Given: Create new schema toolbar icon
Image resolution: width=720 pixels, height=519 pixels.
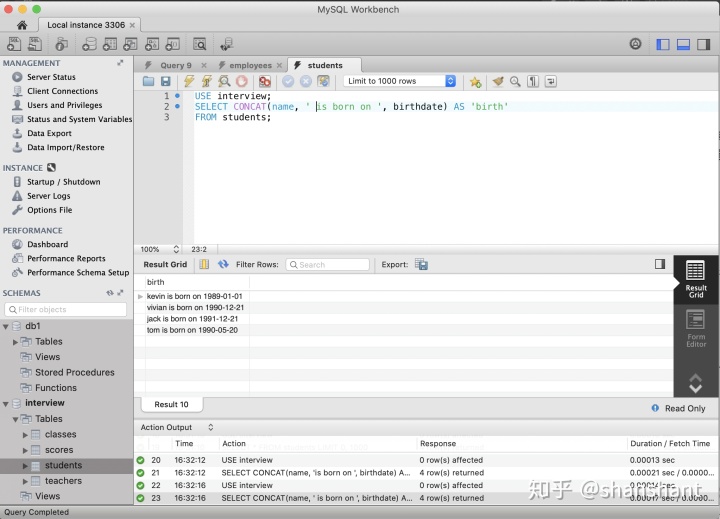Looking at the screenshot, I should (x=89, y=44).
